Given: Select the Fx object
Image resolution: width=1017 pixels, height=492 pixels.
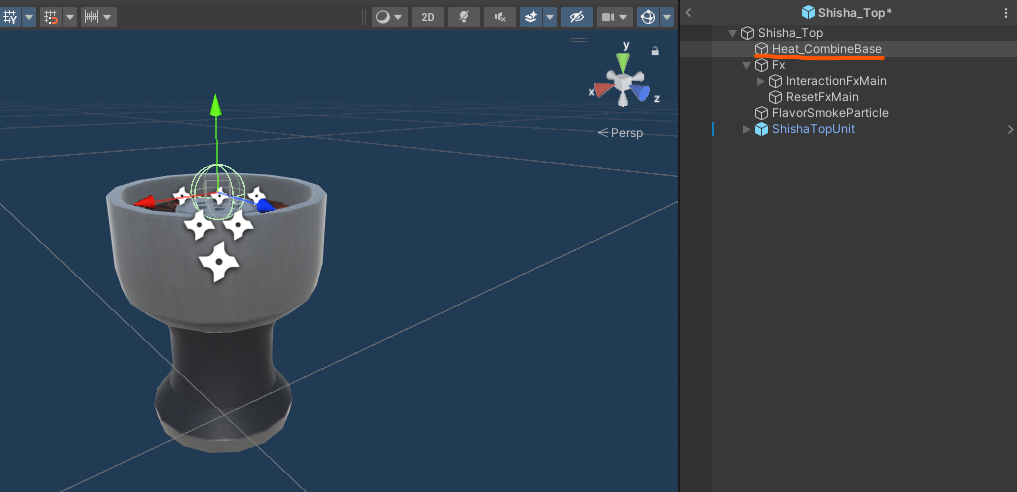Looking at the screenshot, I should point(778,65).
